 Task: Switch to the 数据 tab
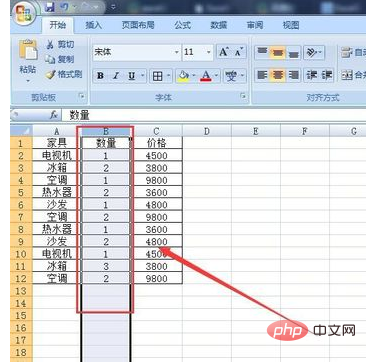[x=219, y=25]
